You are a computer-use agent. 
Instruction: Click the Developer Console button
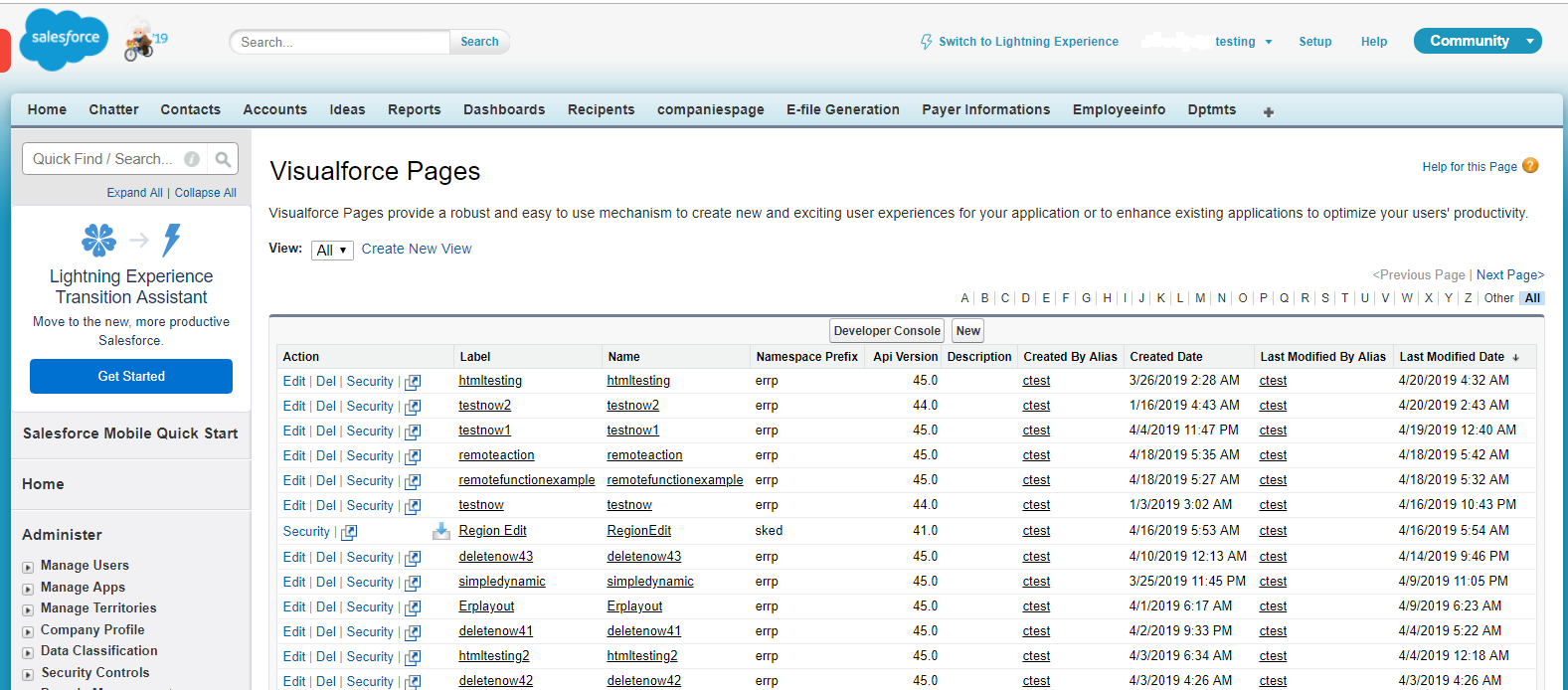coord(887,331)
